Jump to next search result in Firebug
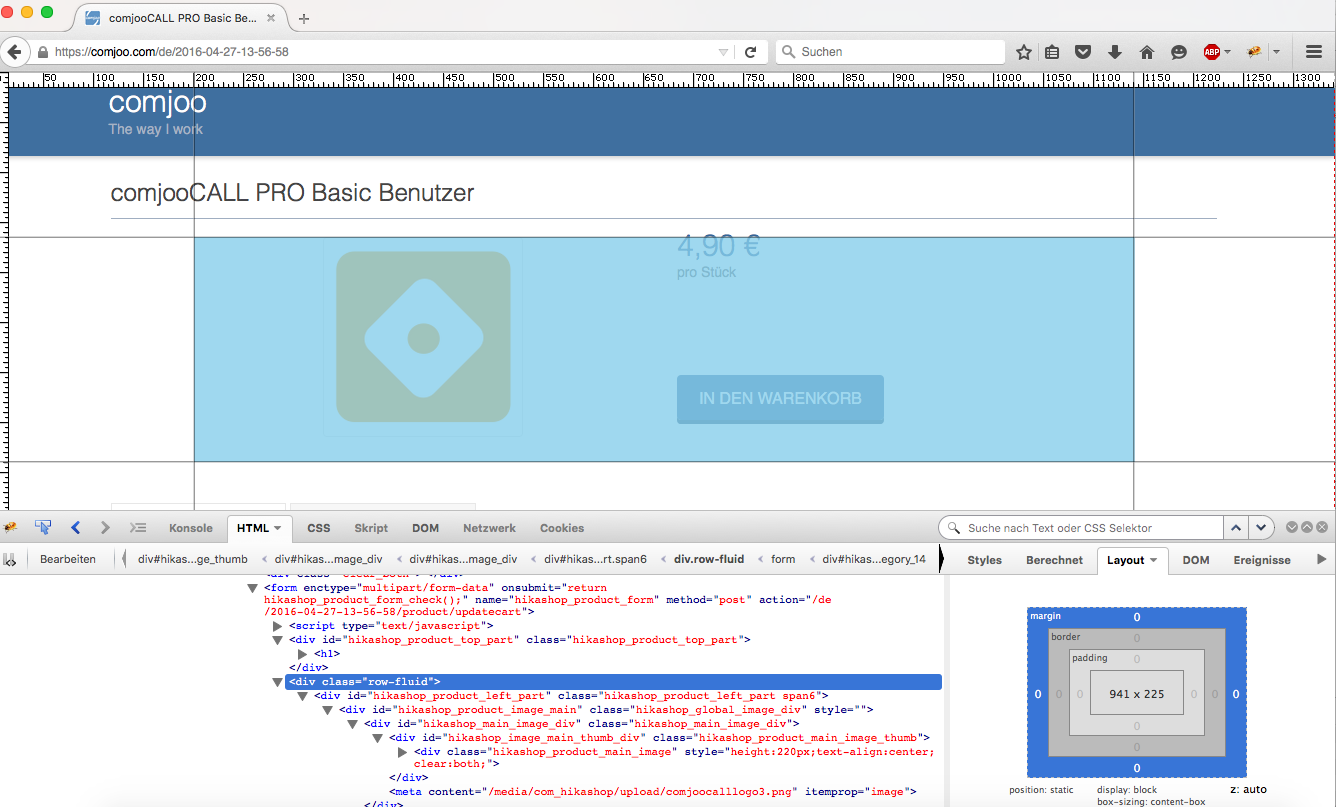The height and width of the screenshot is (807, 1336). [1261, 528]
